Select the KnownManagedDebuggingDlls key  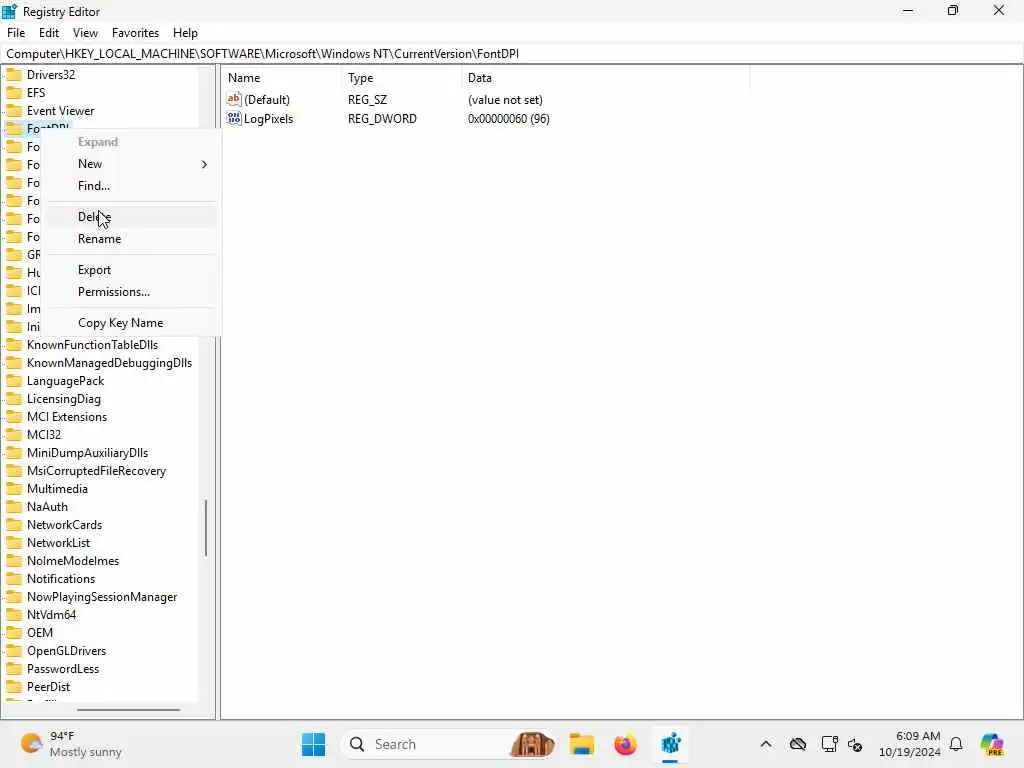[109, 363]
